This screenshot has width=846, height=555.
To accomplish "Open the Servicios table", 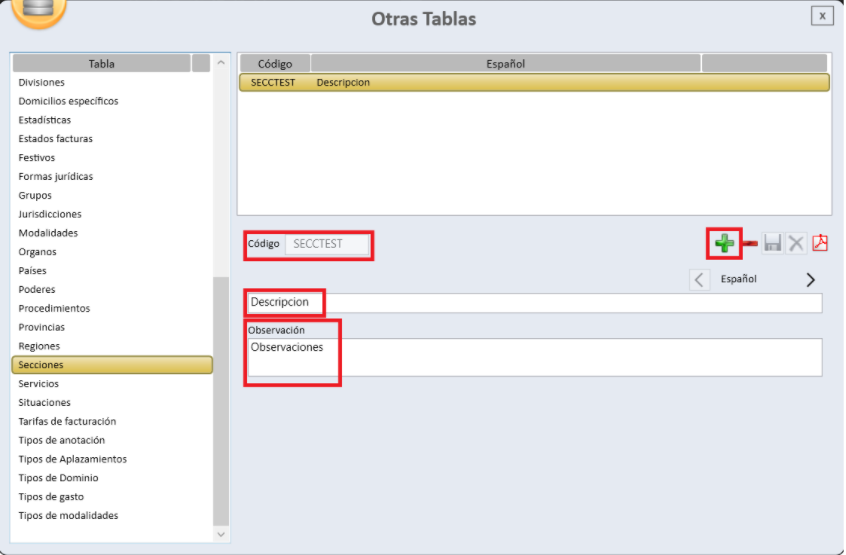I will tap(39, 384).
